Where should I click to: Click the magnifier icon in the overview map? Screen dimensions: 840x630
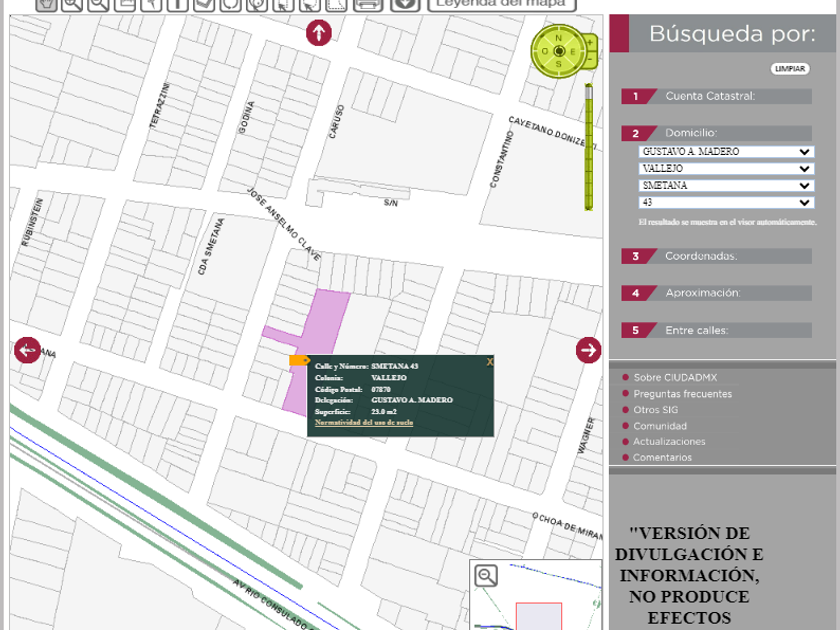[486, 576]
